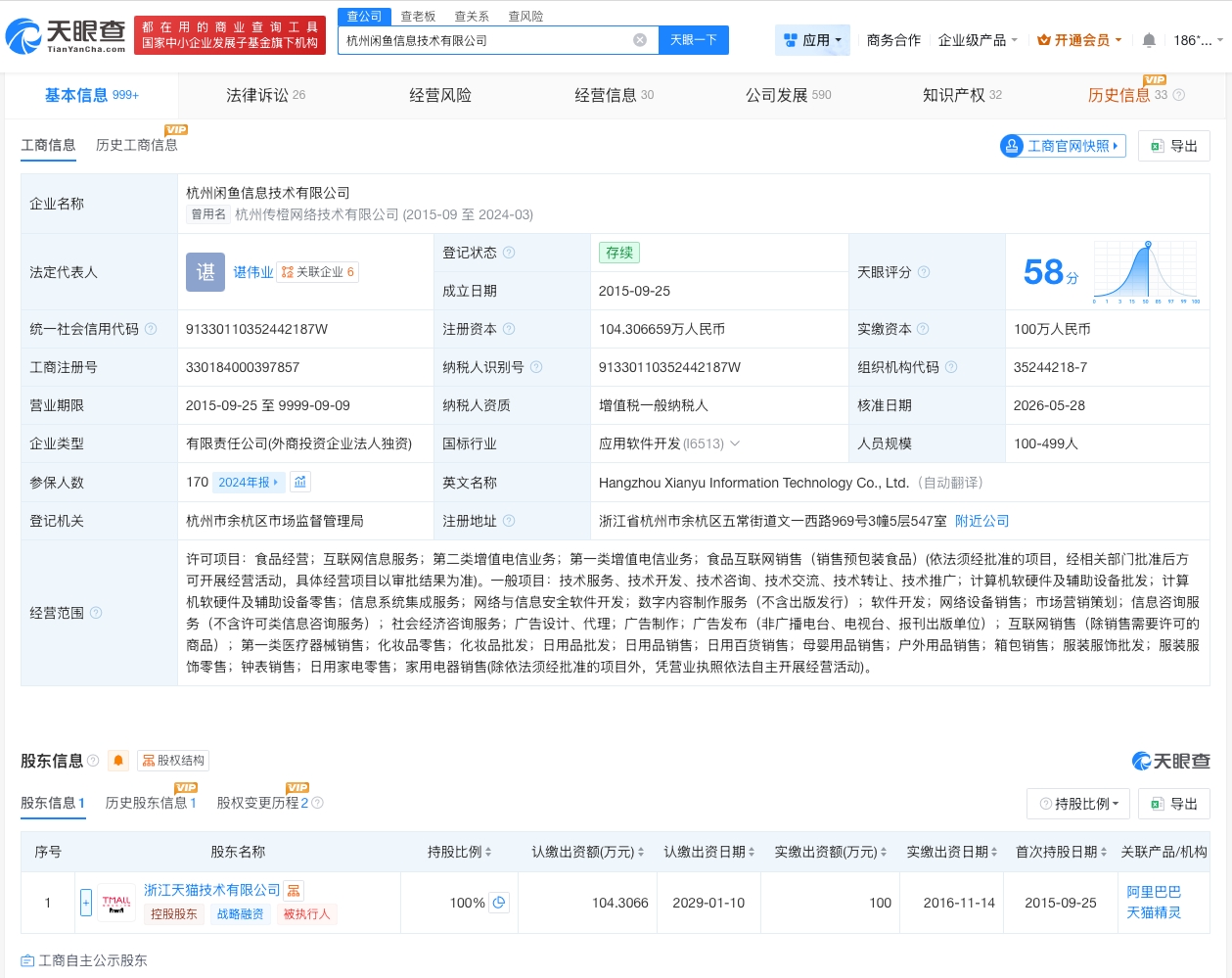Switch search mode to 查风险
The image size is (1232, 978).
(x=525, y=16)
